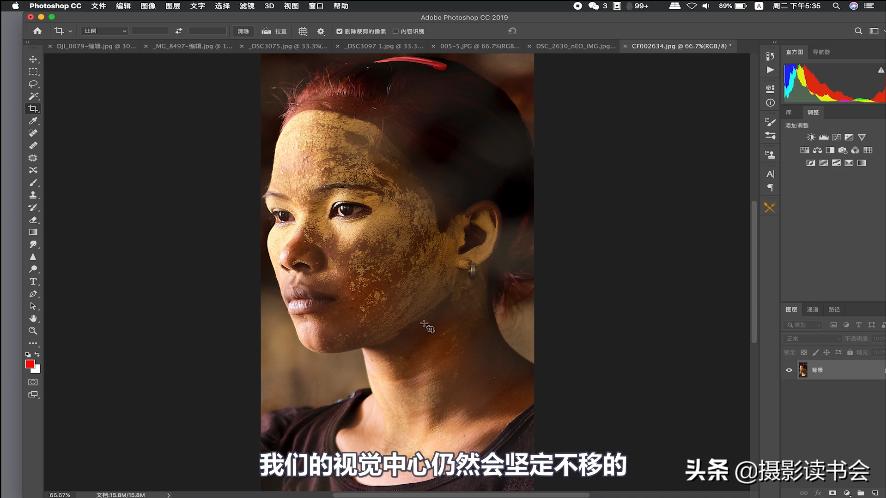Open the Character panel icon
The width and height of the screenshot is (886, 498).
click(x=770, y=174)
